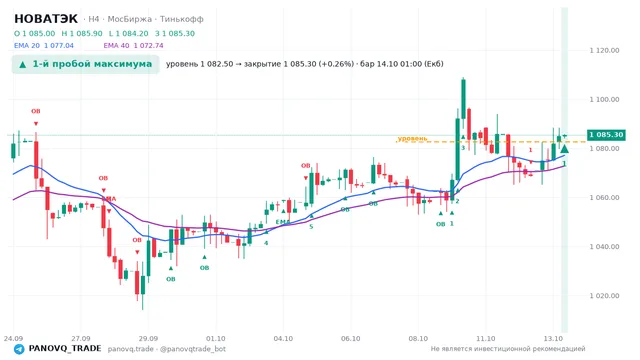Click the 1 120.00 price axis label
This screenshot has width=640, height=360.
[x=604, y=50]
